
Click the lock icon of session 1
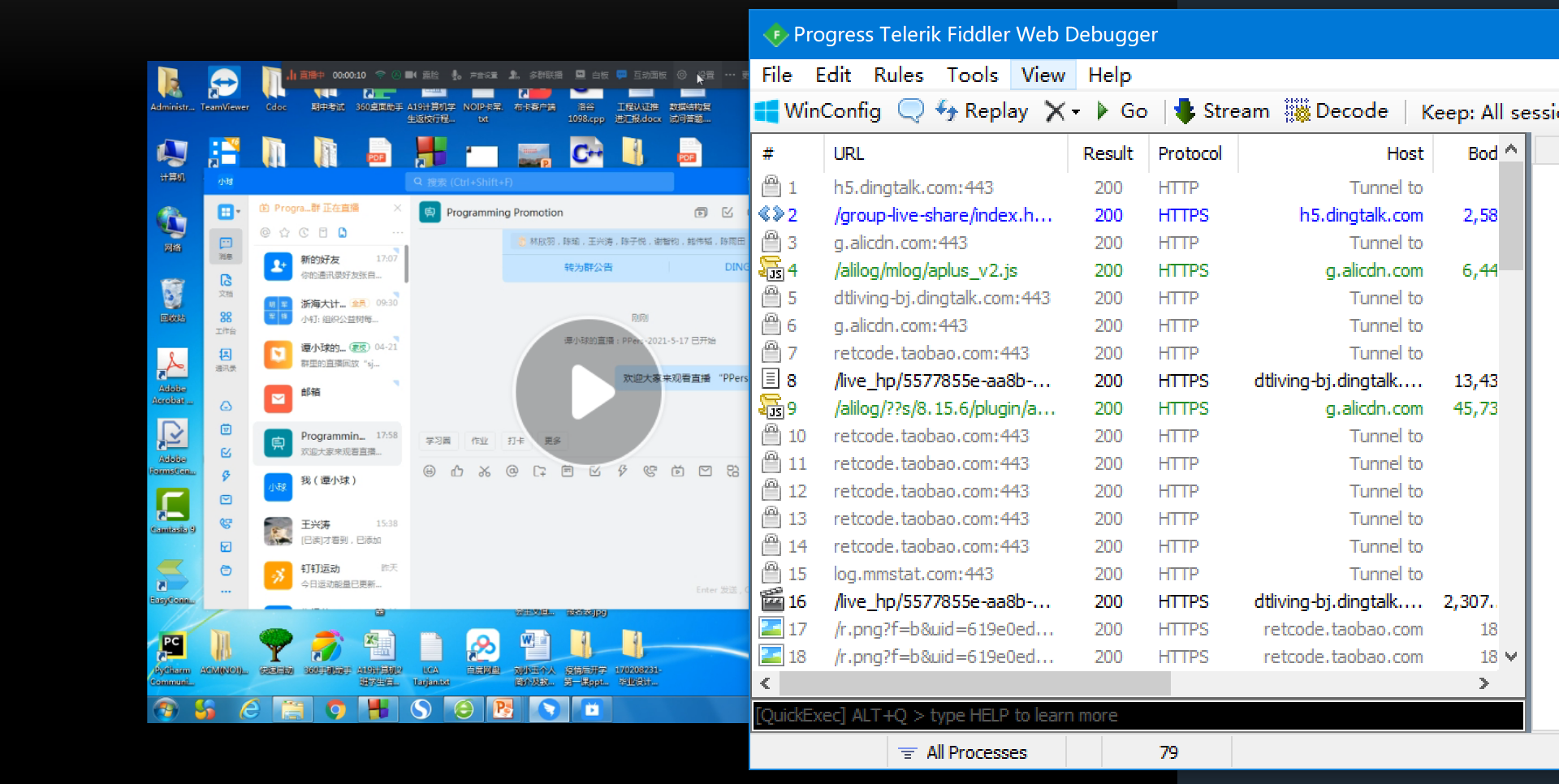pyautogui.click(x=771, y=187)
